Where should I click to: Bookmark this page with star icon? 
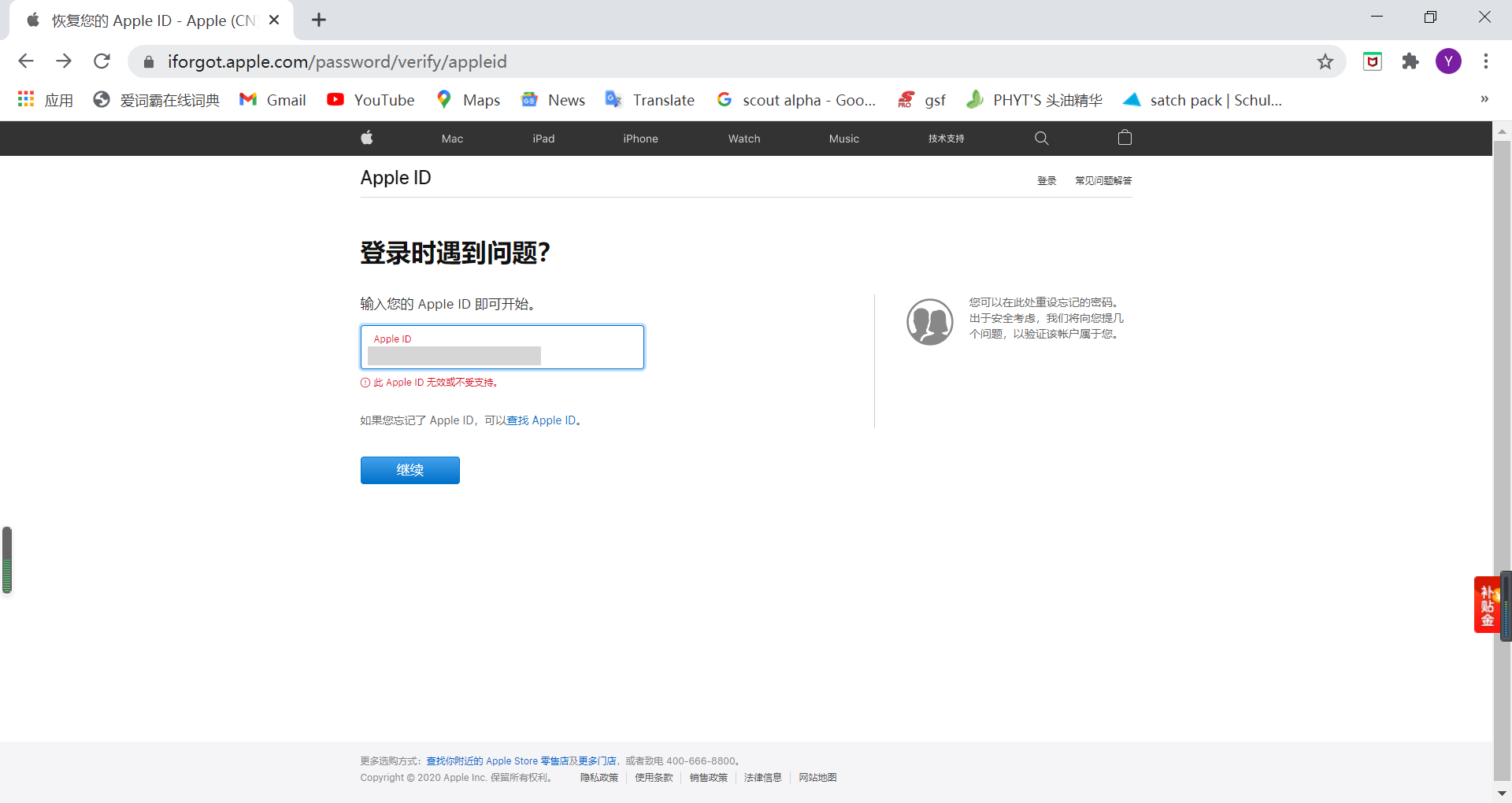point(1325,61)
